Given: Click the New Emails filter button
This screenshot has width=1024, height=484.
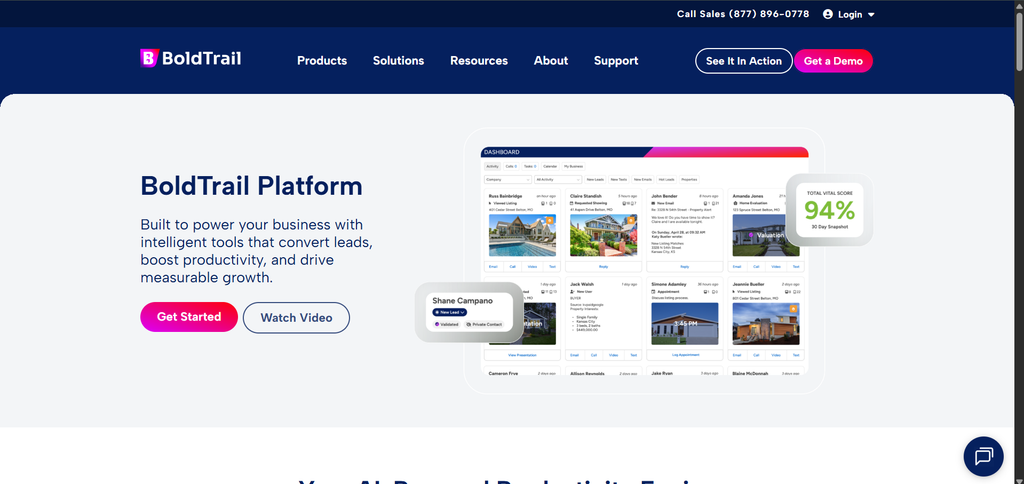Looking at the screenshot, I should tap(643, 179).
